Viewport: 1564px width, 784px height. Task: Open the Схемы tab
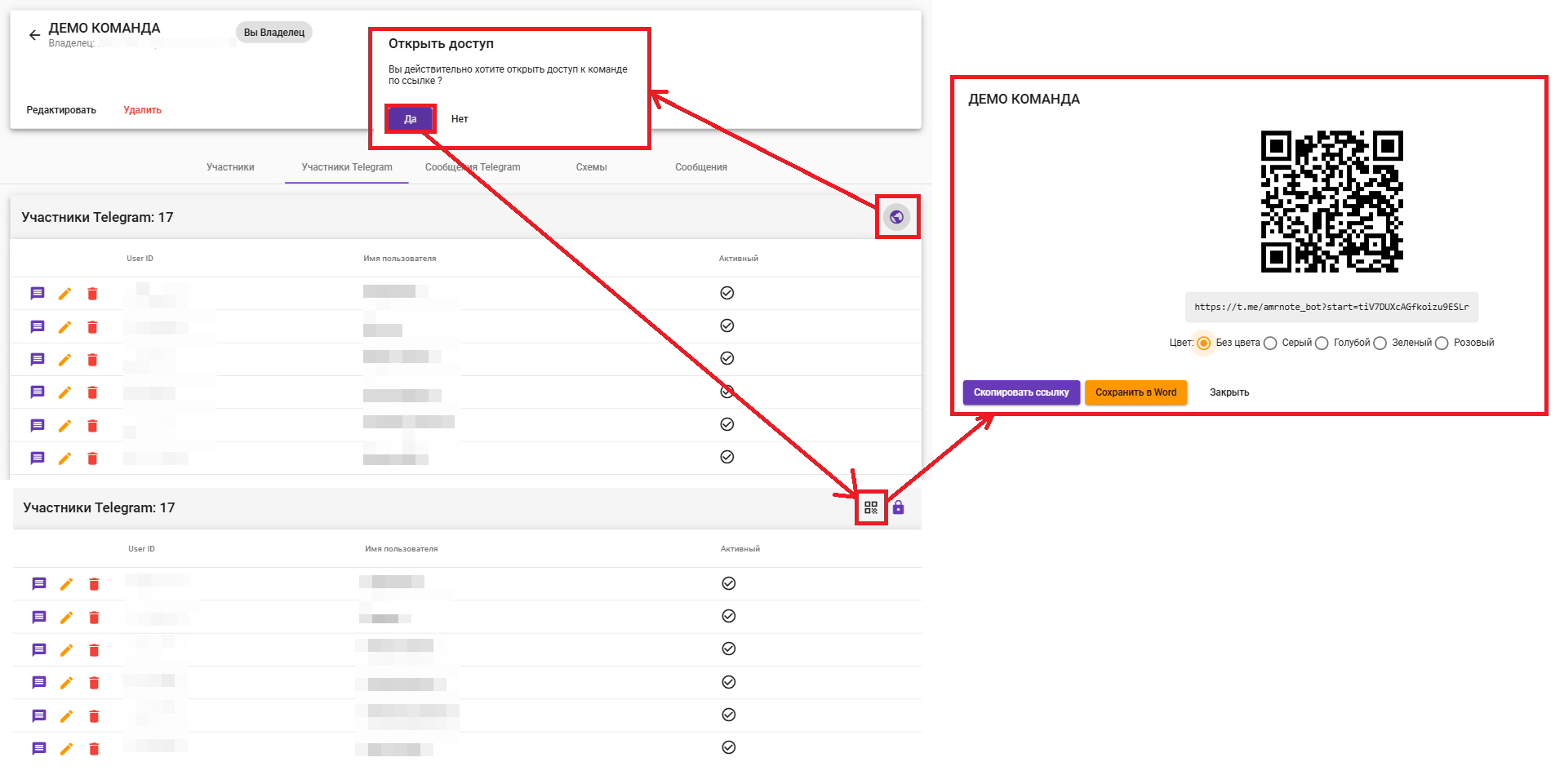tap(591, 167)
